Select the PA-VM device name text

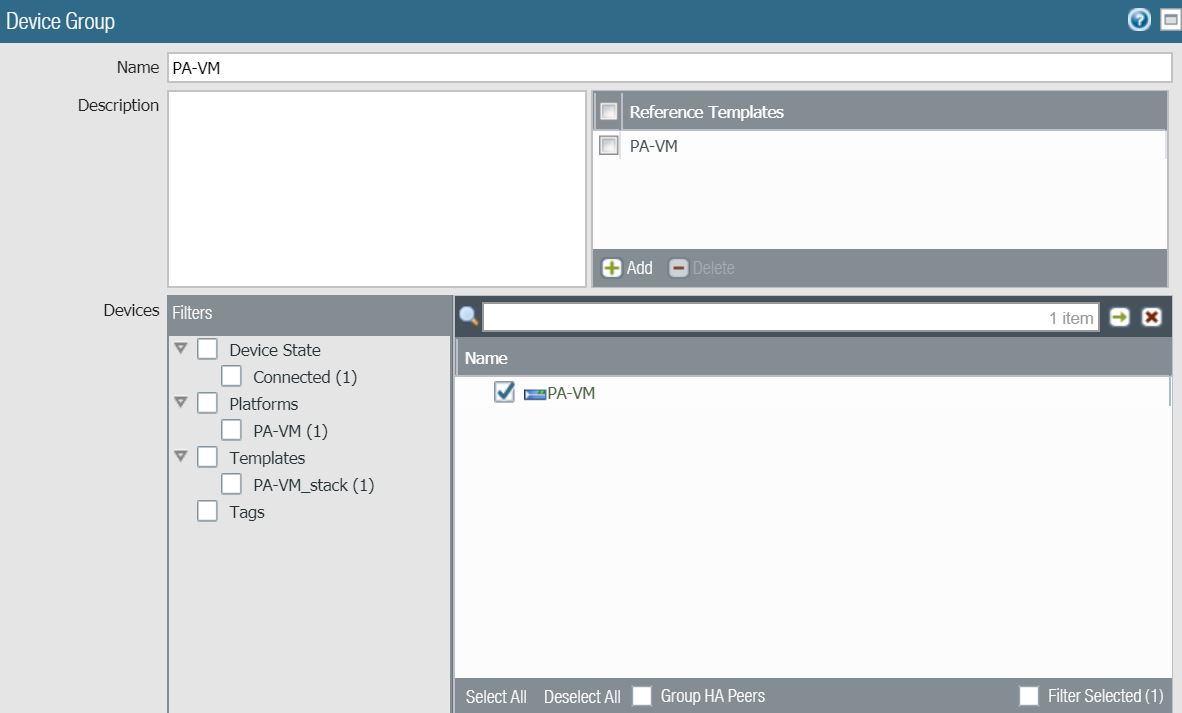(x=571, y=393)
